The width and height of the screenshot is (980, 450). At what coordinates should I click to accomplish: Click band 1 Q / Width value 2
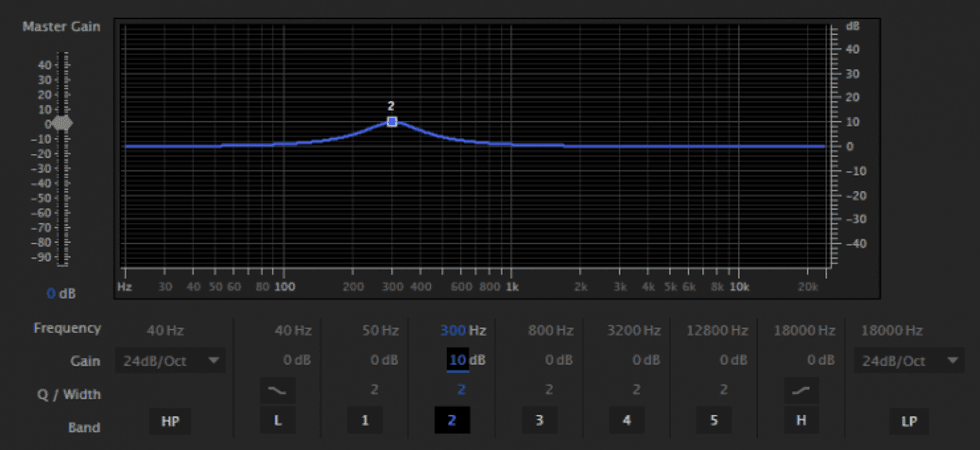point(374,389)
